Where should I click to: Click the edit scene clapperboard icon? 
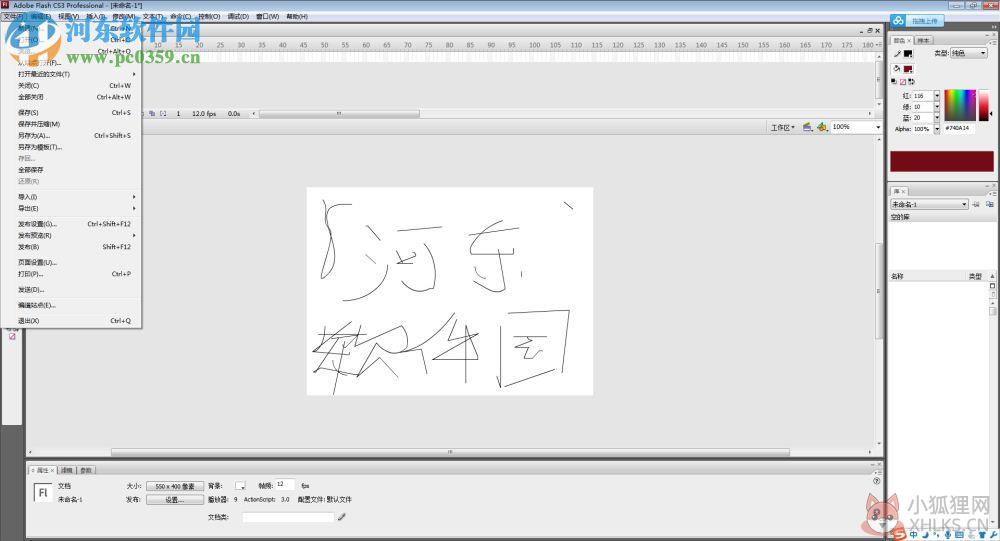pyautogui.click(x=807, y=127)
